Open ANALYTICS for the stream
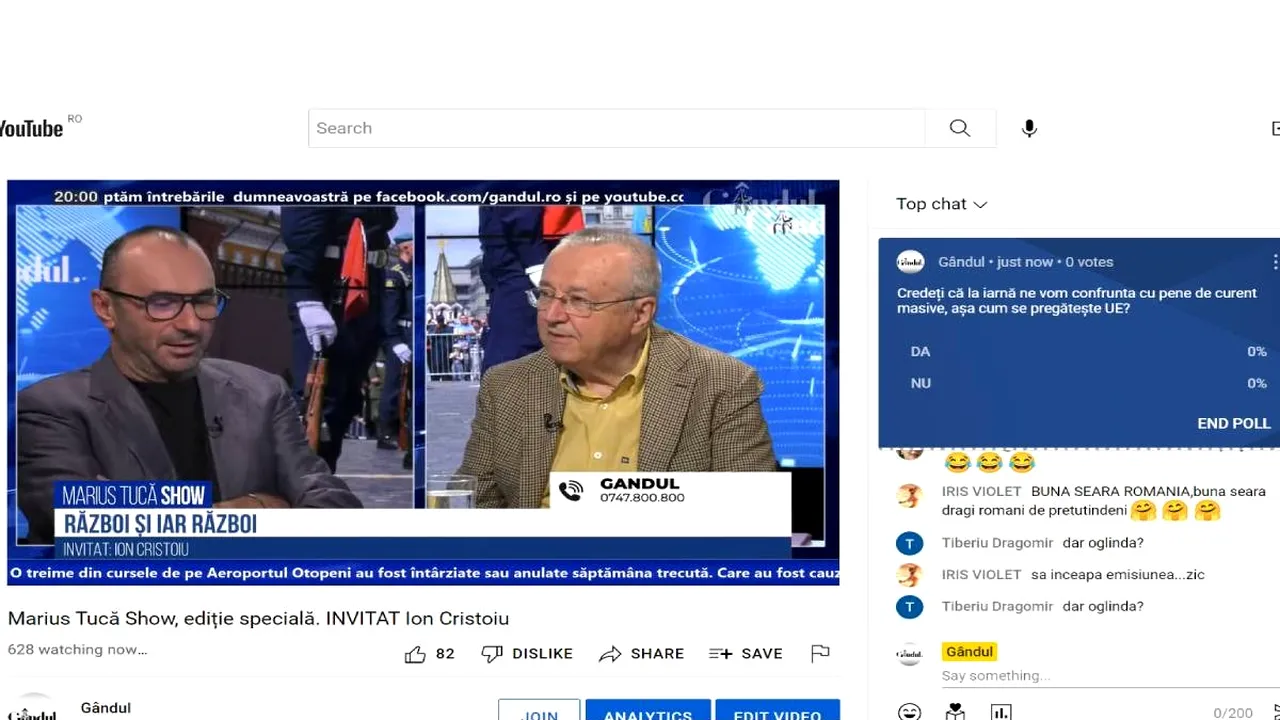Image resolution: width=1280 pixels, height=720 pixels. (x=648, y=714)
